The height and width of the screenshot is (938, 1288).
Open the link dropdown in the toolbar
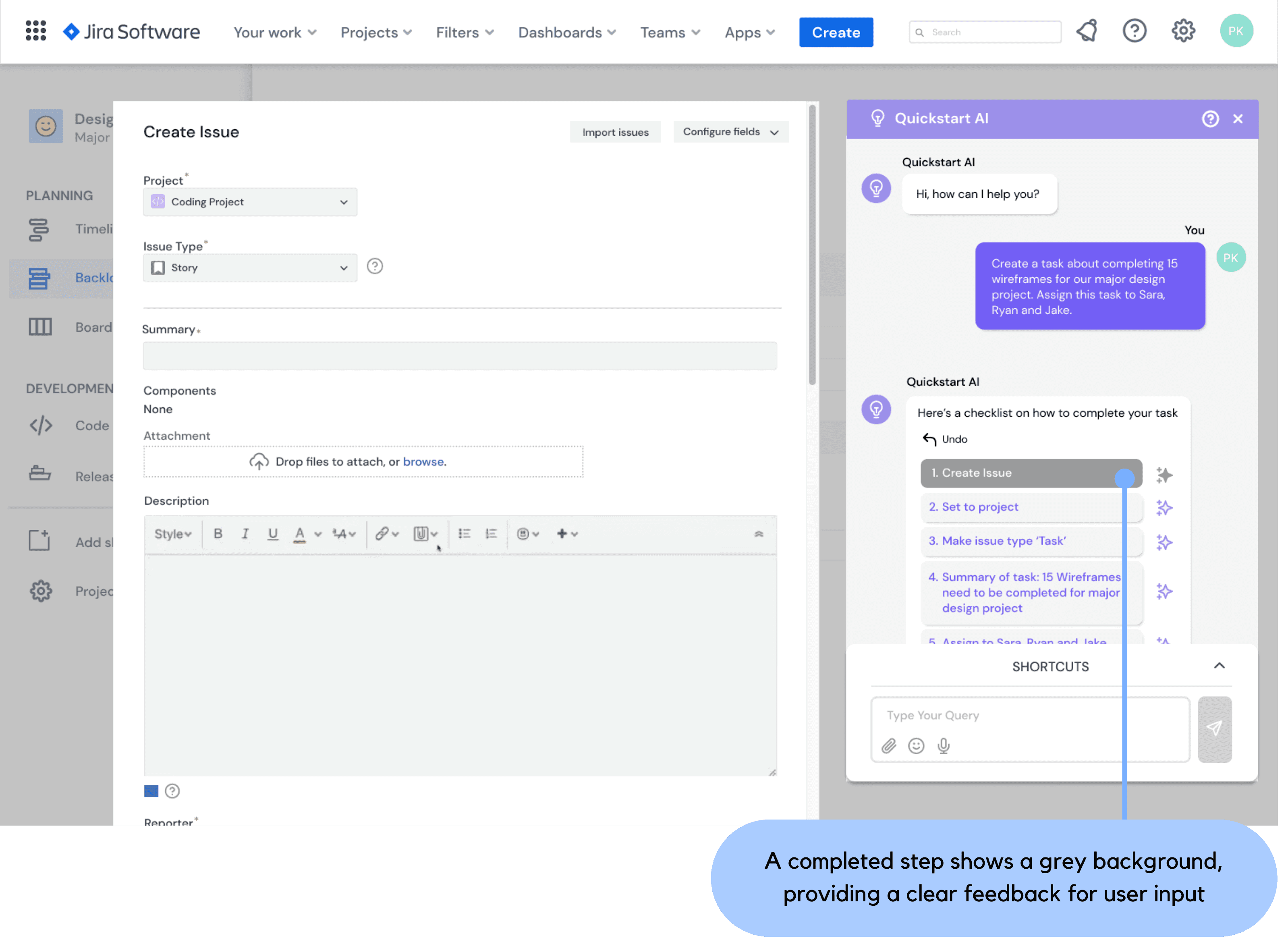coord(387,534)
